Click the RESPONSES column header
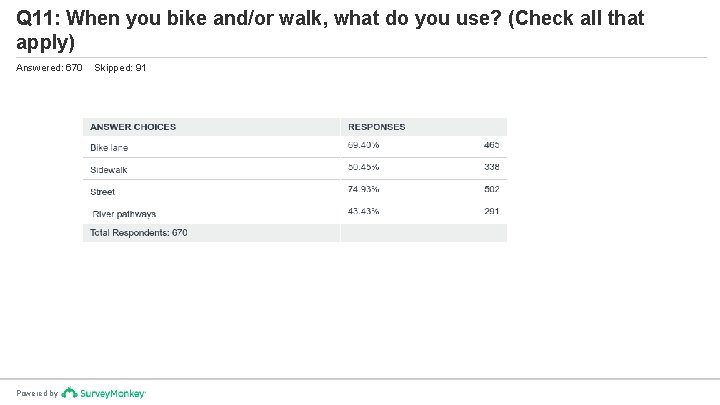 pyautogui.click(x=376, y=127)
